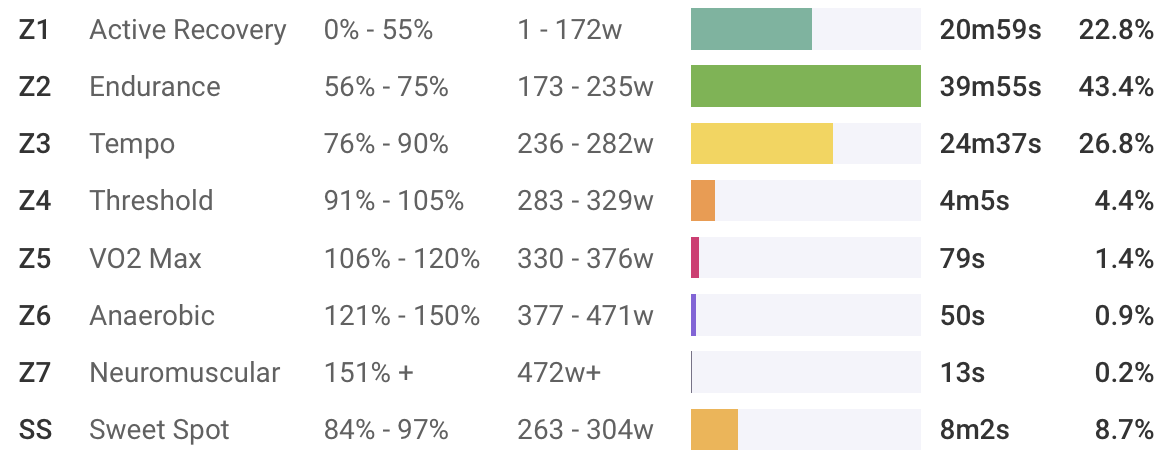The width and height of the screenshot is (1170, 458).
Task: Click the 121% - 150% Anaerobic range
Action: point(402,316)
